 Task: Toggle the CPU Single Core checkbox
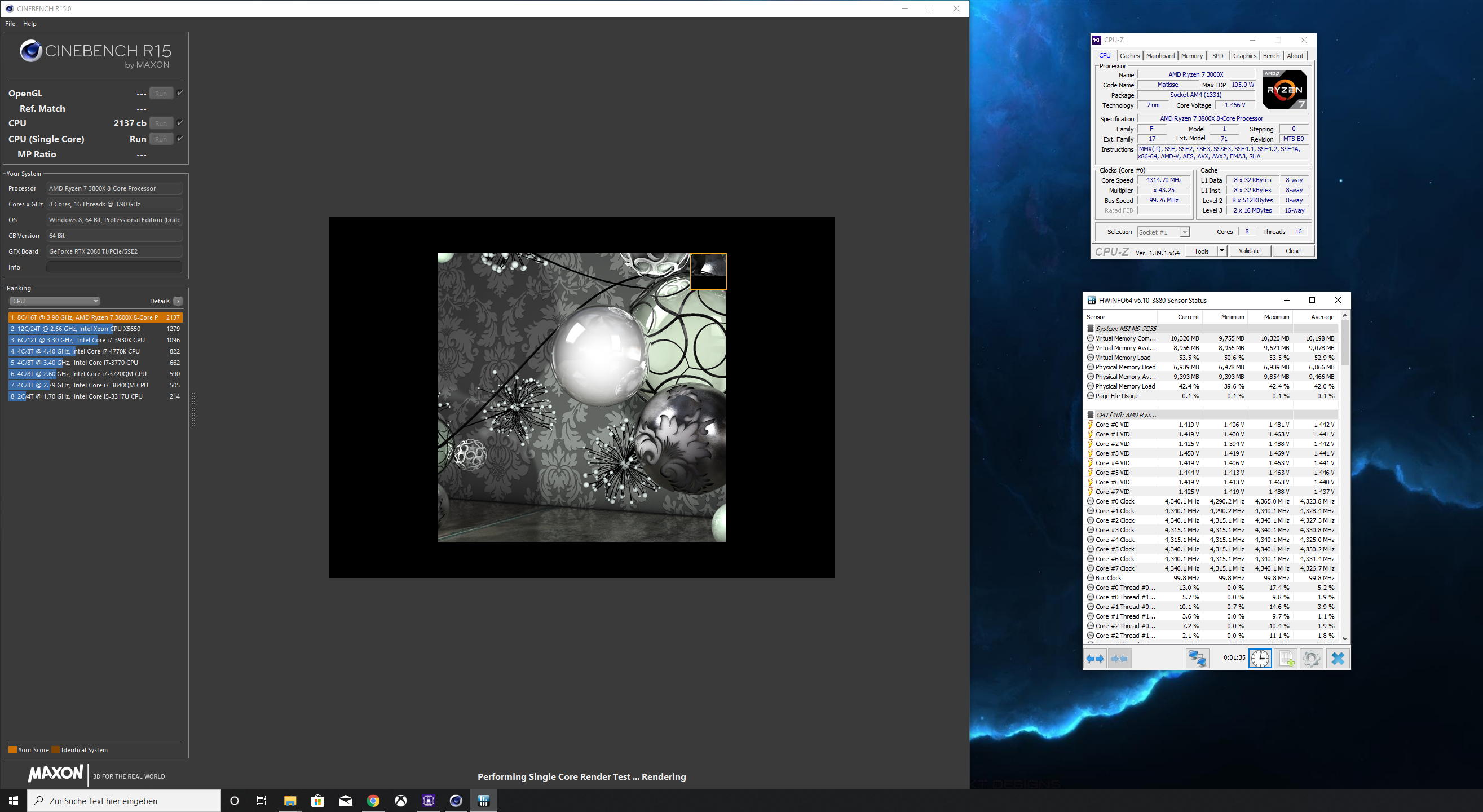click(180, 139)
